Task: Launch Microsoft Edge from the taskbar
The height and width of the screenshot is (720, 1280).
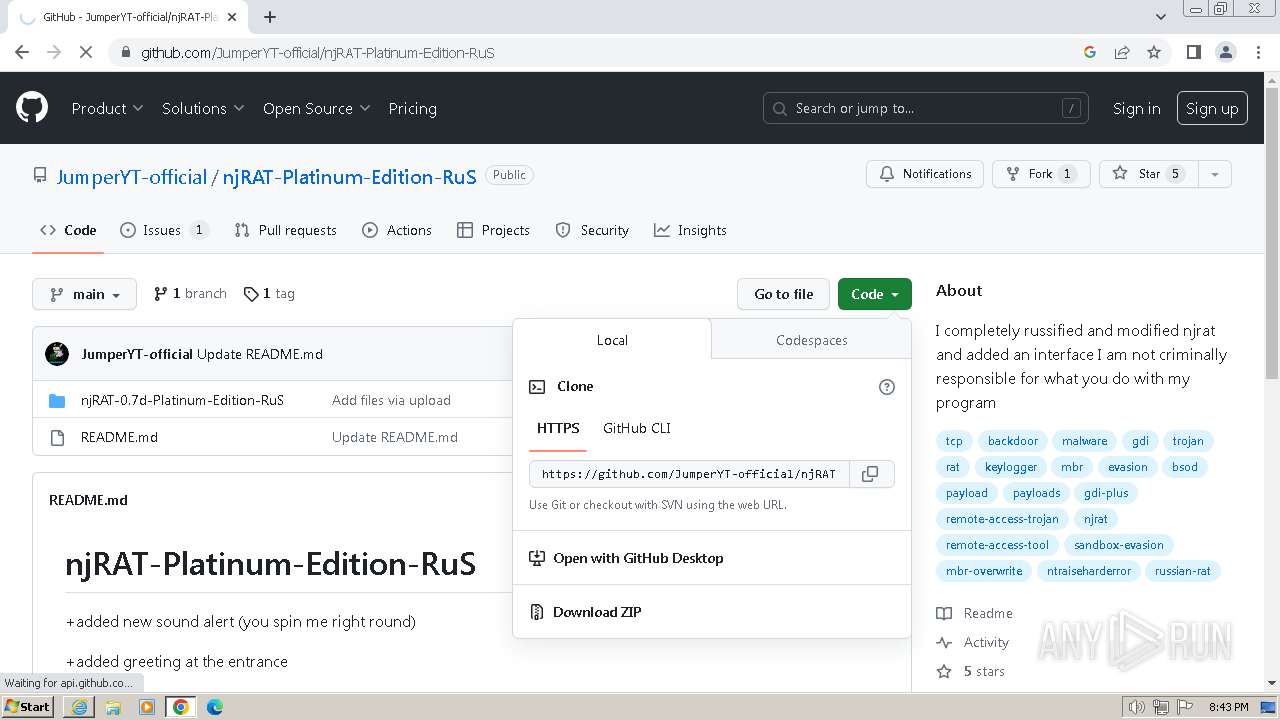Action: click(215, 707)
